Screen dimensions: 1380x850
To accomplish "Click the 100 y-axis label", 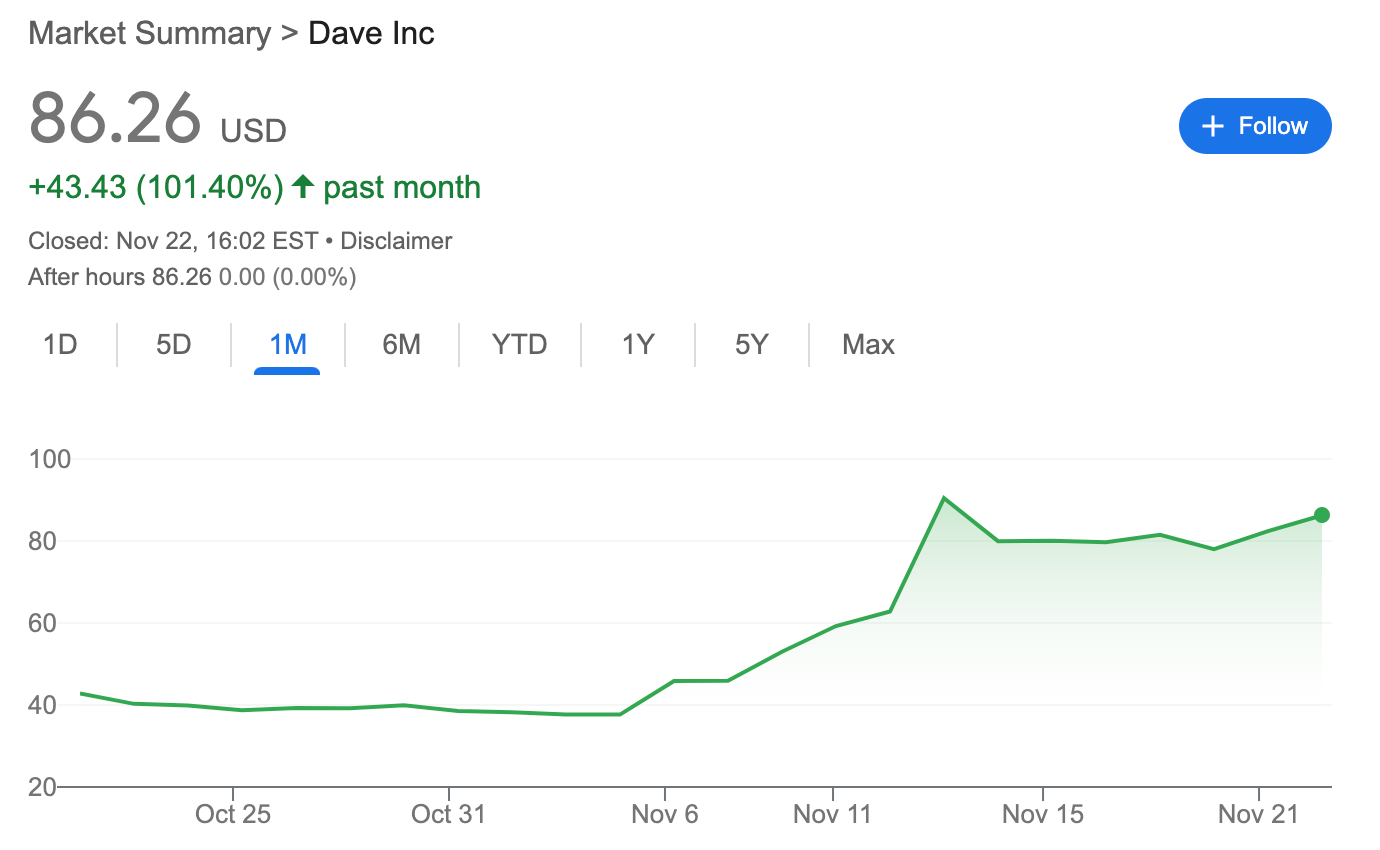I will coord(50,460).
